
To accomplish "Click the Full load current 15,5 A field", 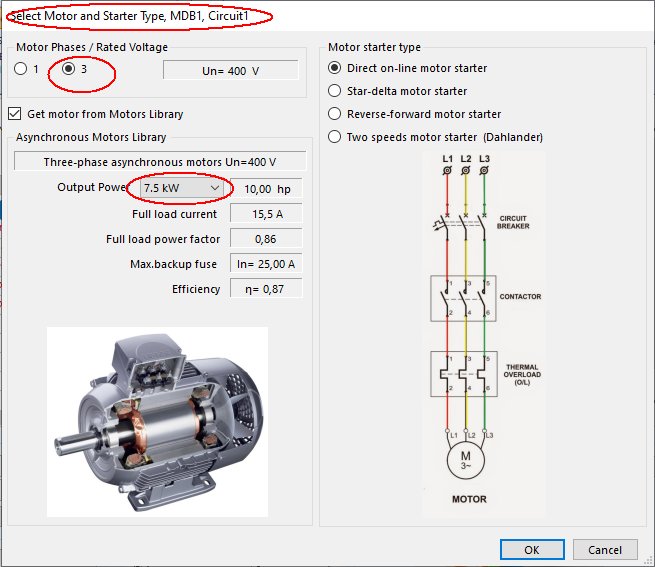I will [266, 214].
